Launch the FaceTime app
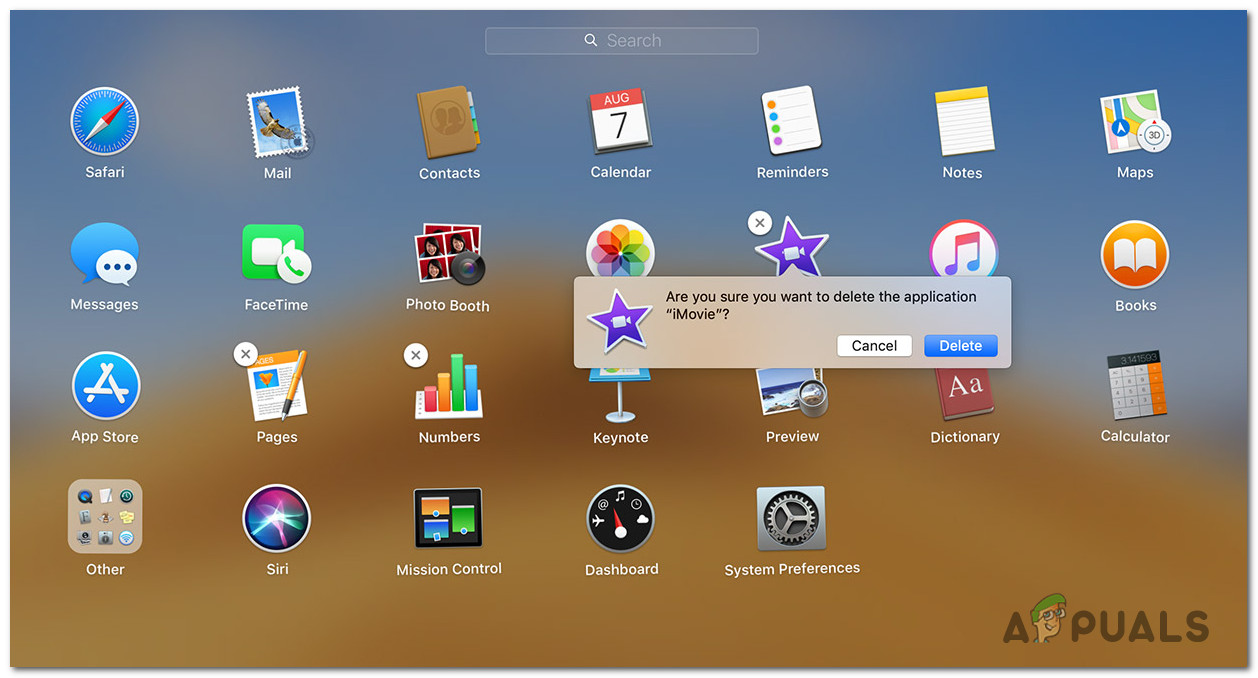Viewport: 1258px width, 678px height. coord(277,254)
